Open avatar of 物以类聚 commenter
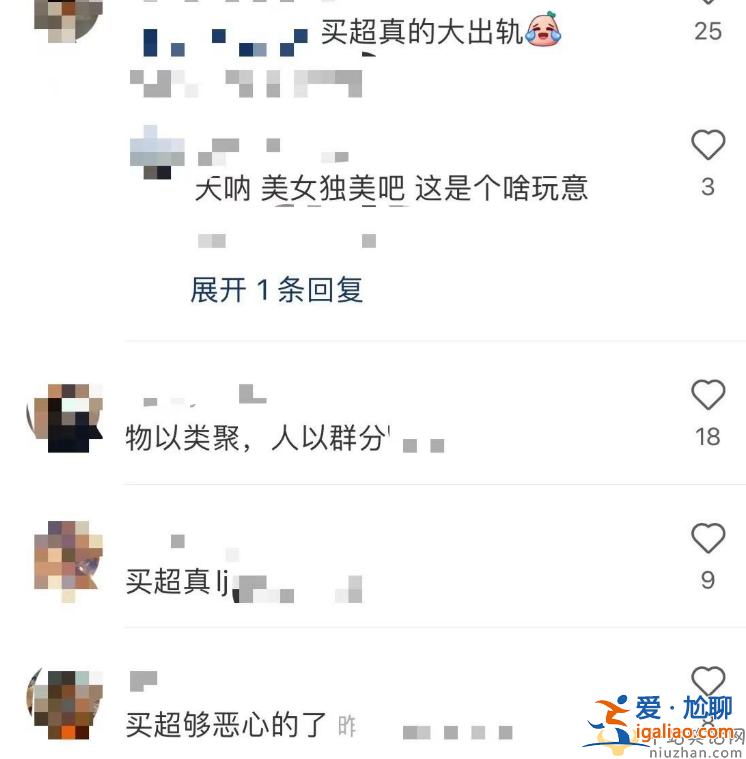The image size is (746, 759). point(65,418)
